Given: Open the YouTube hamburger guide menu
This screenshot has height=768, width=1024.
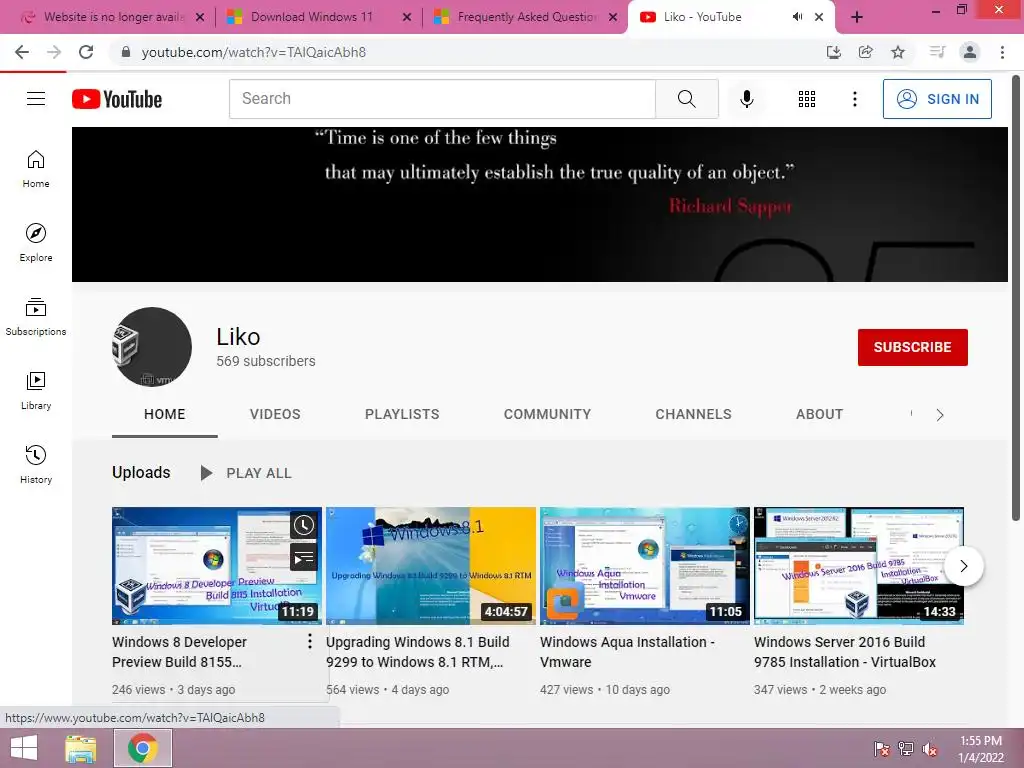Looking at the screenshot, I should (x=36, y=99).
